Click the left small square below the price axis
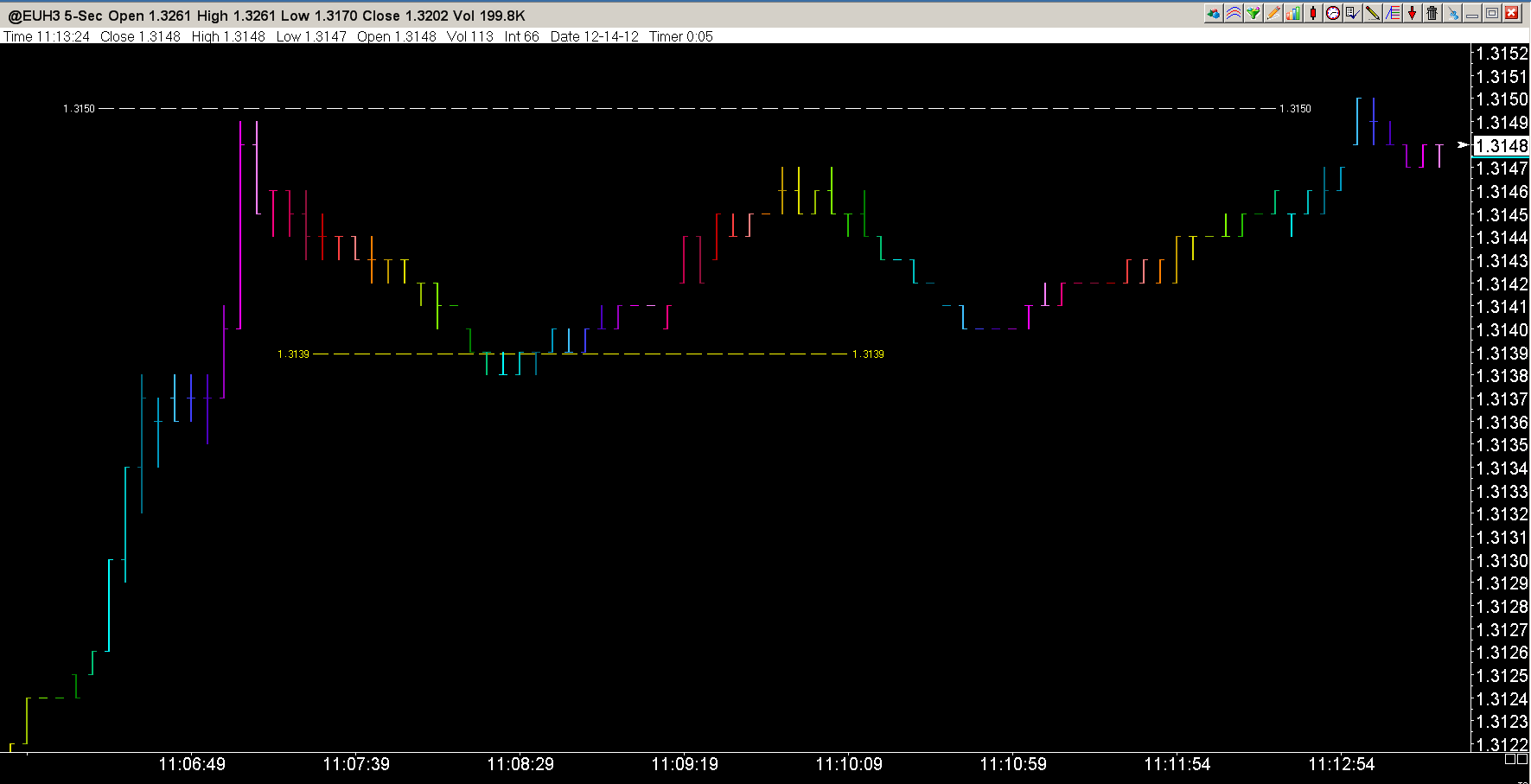The height and width of the screenshot is (784, 1531). 1510,759
